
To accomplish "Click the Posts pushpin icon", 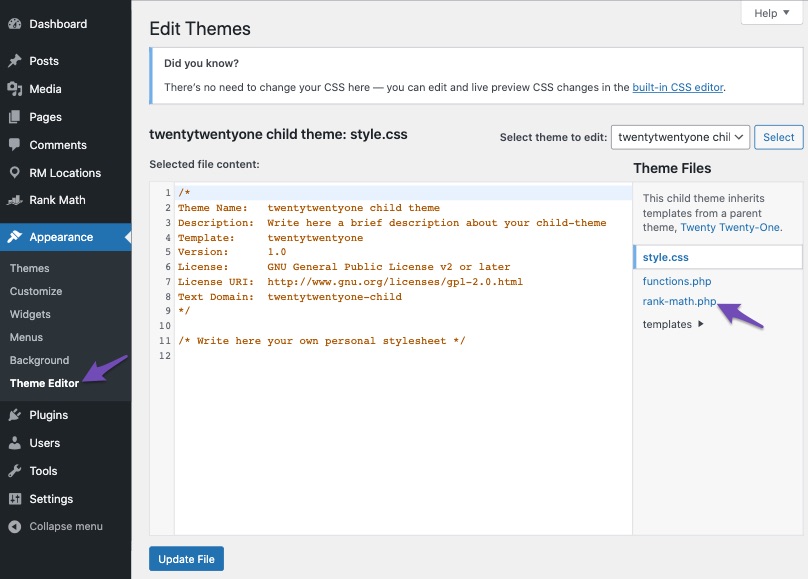I will click(x=15, y=61).
